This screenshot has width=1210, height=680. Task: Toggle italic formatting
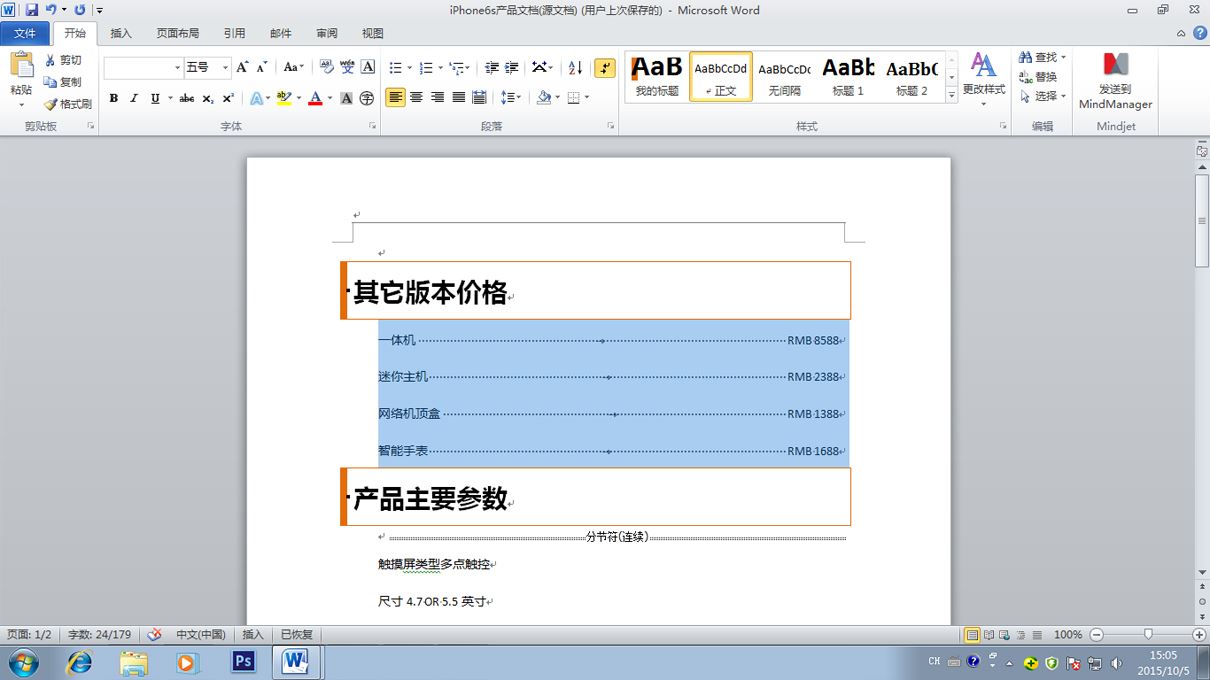pos(134,98)
